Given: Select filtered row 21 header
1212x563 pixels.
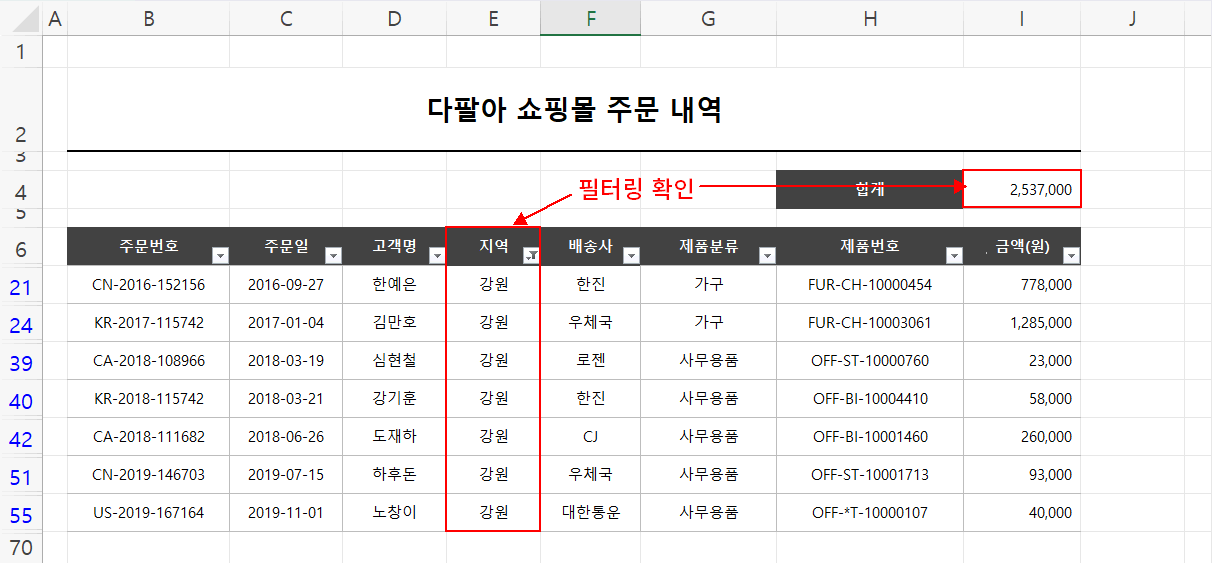Looking at the screenshot, I should 21,285.
